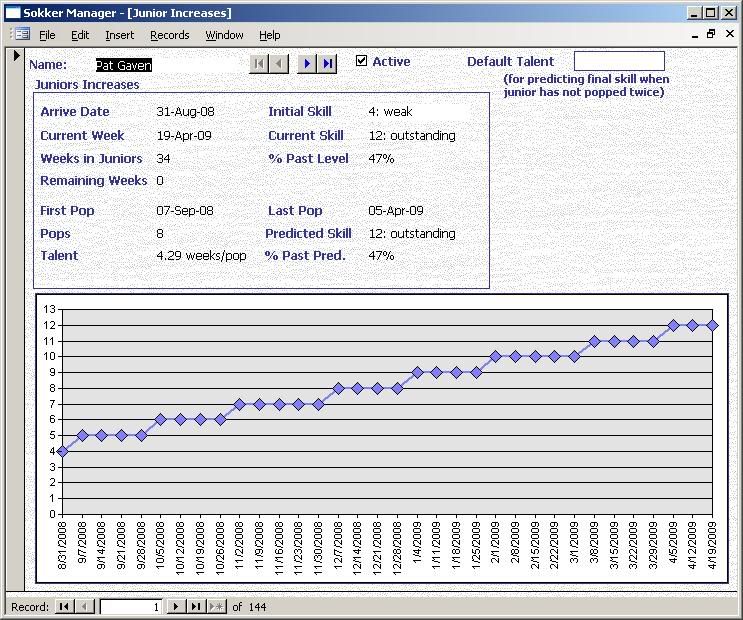The image size is (743, 620).
Task: Open the Help menu
Action: coord(270,35)
